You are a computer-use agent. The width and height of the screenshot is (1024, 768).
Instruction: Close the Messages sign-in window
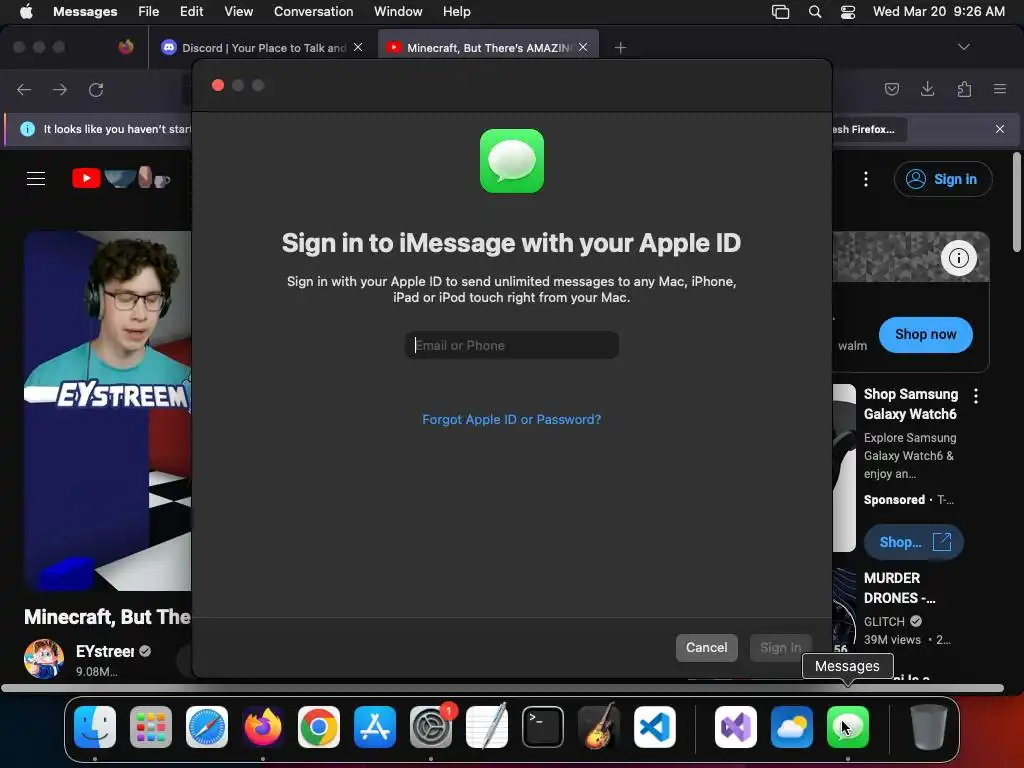218,86
